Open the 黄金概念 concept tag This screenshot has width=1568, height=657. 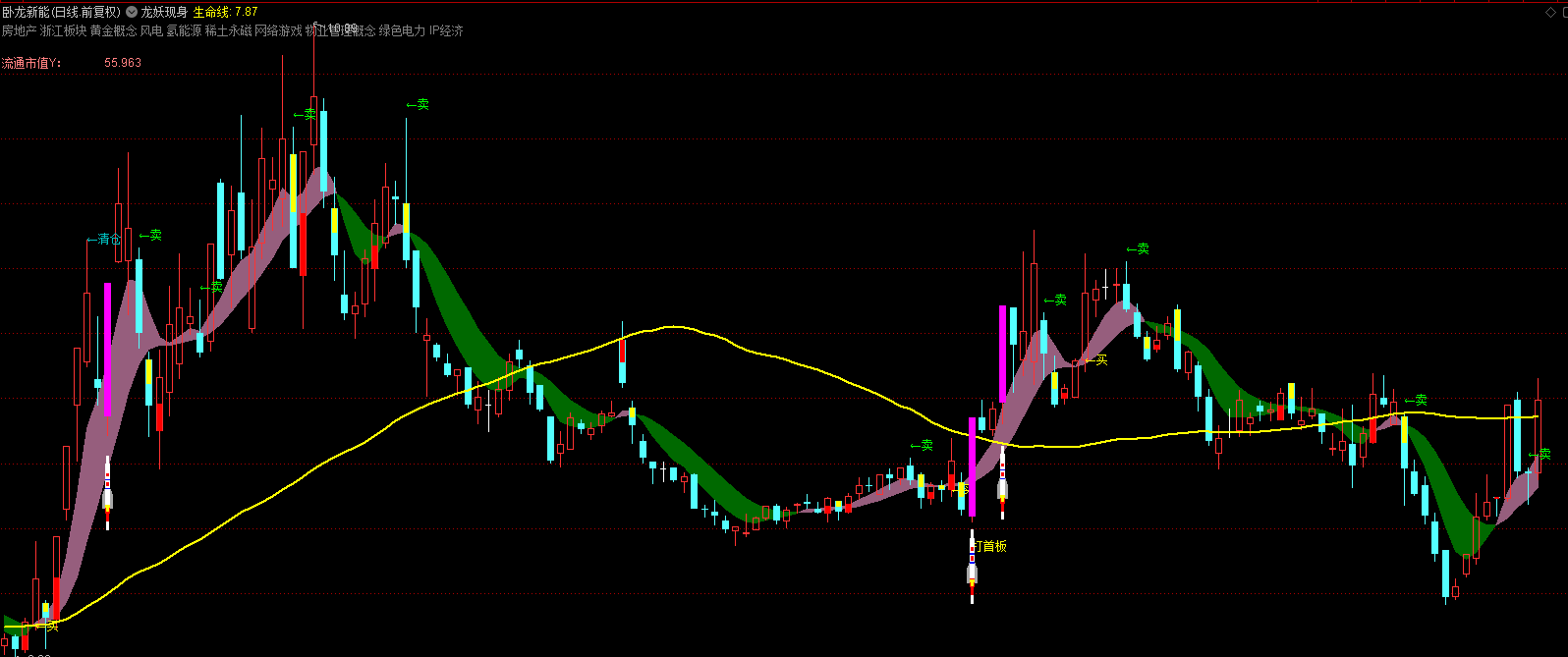[x=113, y=31]
